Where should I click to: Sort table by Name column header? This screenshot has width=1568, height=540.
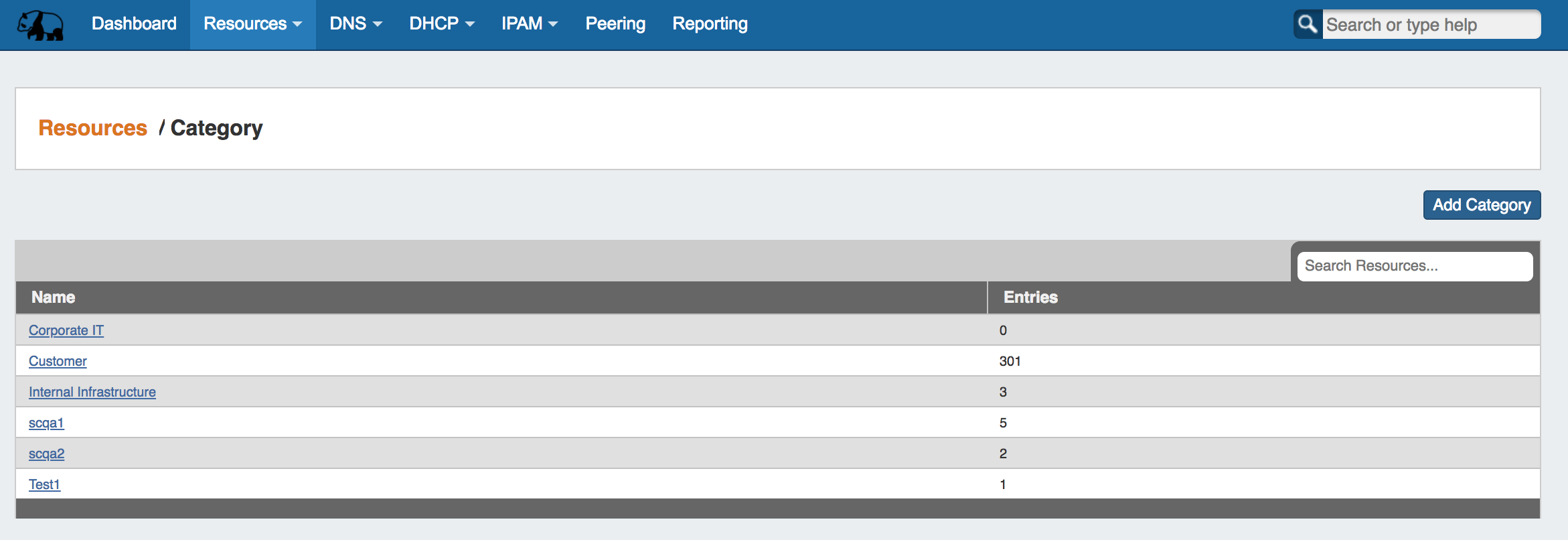[x=54, y=297]
